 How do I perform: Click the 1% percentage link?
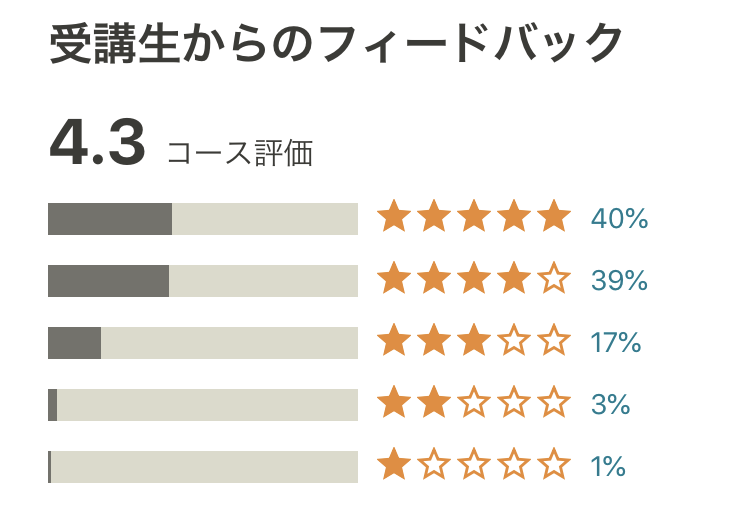608,466
